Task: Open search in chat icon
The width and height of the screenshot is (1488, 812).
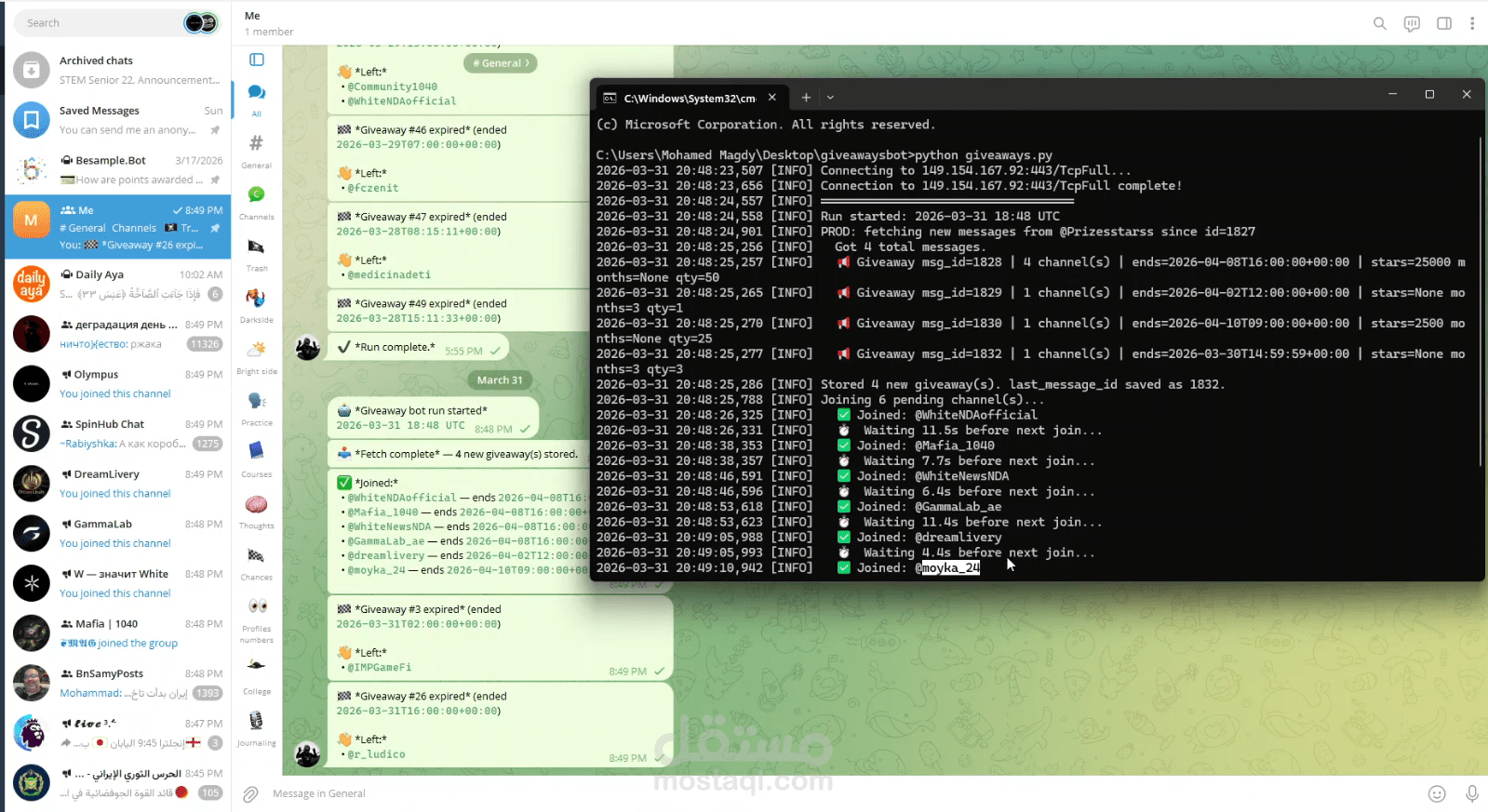Action: pos(1380,23)
